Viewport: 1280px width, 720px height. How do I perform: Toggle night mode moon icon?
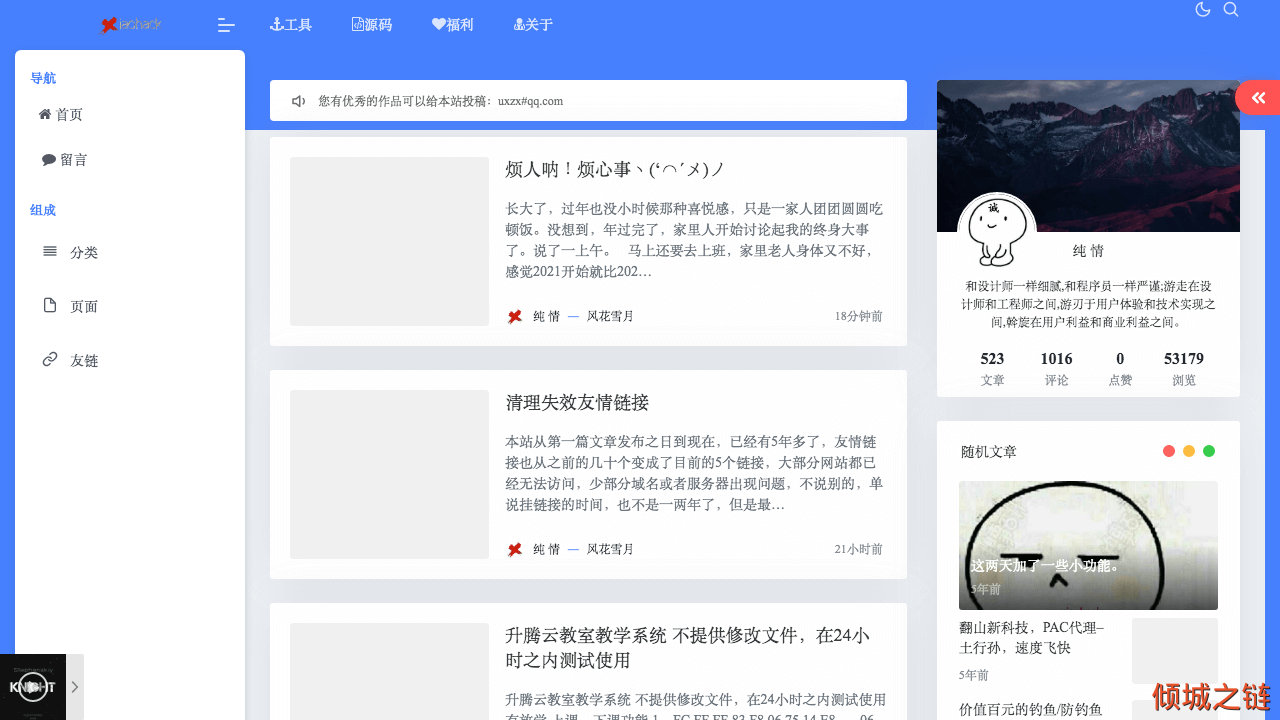[1203, 10]
